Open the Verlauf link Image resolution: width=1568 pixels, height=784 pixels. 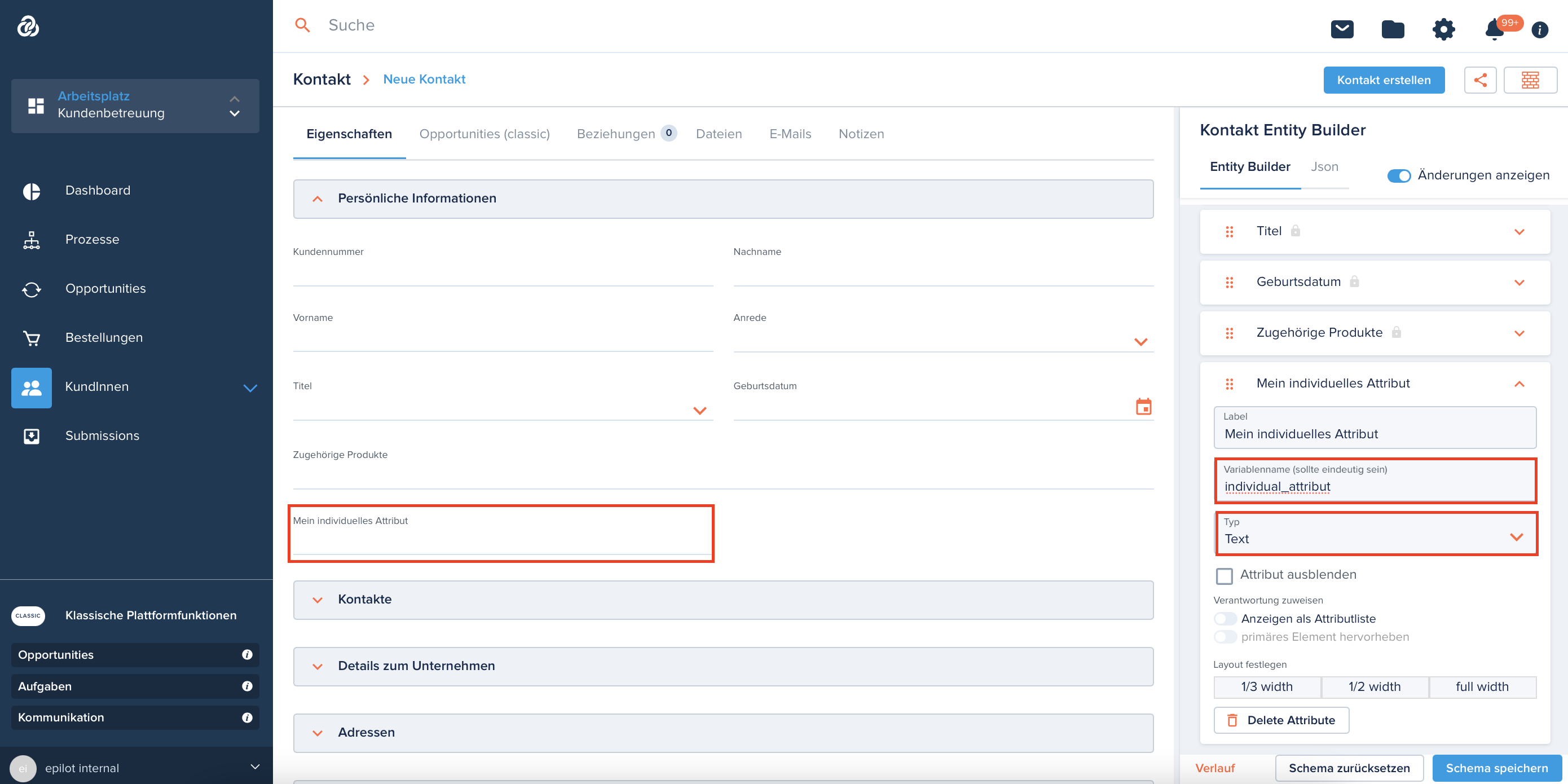coord(1214,768)
